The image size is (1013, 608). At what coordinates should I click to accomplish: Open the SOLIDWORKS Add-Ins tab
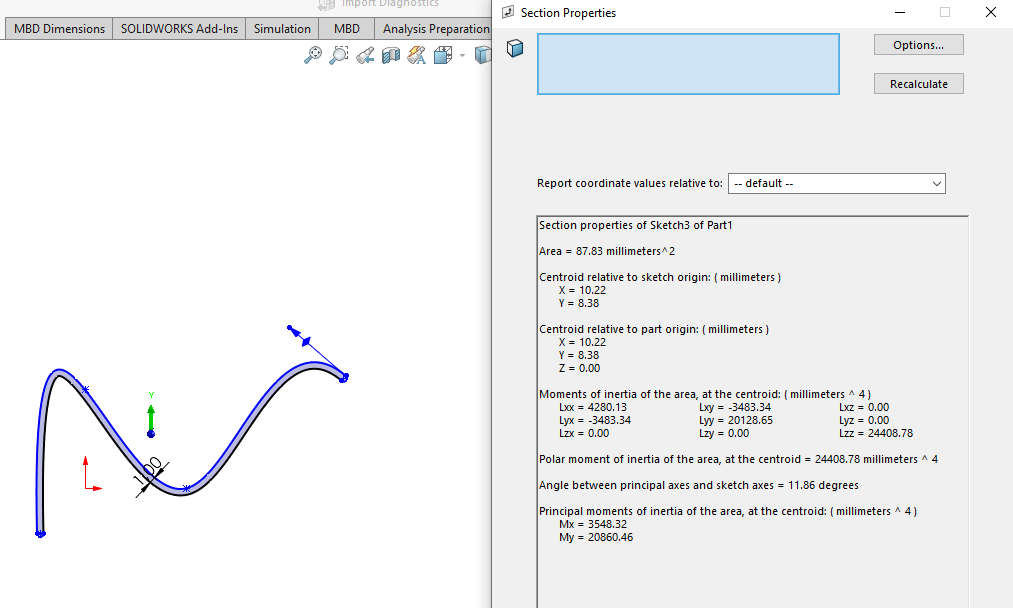pos(179,28)
